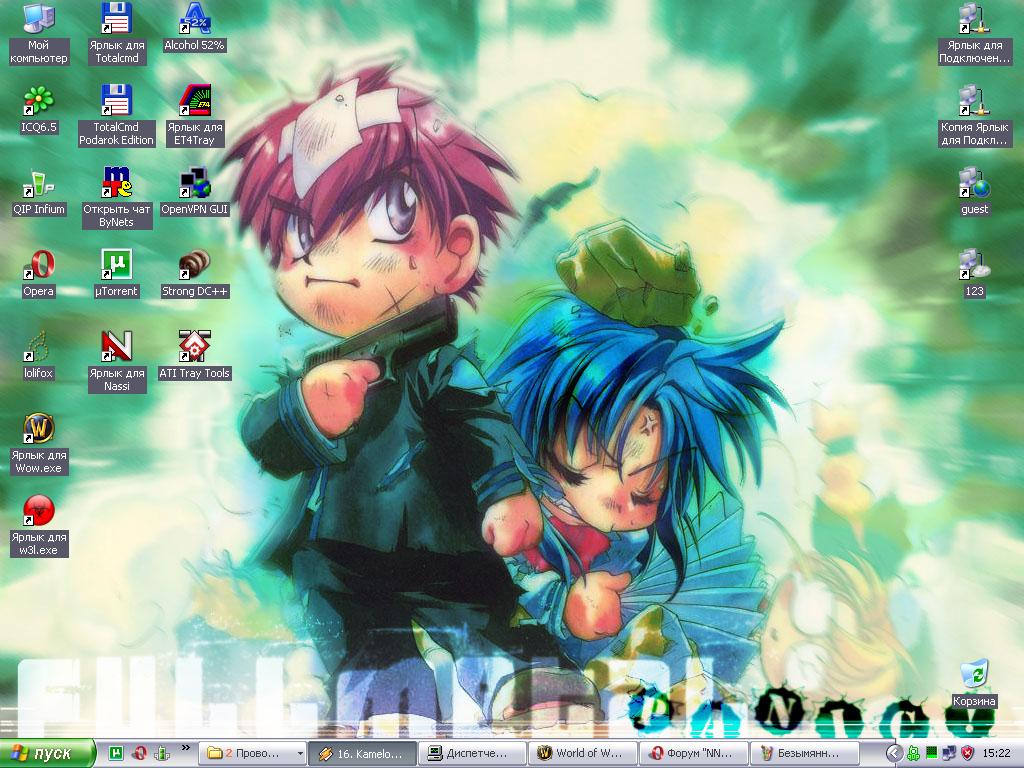Switch to the Безымянн... taskbar button
1024x768 pixels.
[803, 754]
